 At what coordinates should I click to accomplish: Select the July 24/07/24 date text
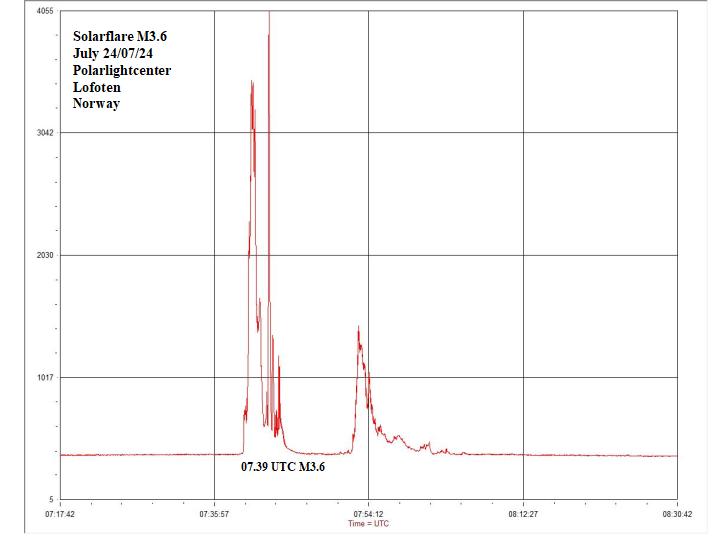click(x=113, y=54)
